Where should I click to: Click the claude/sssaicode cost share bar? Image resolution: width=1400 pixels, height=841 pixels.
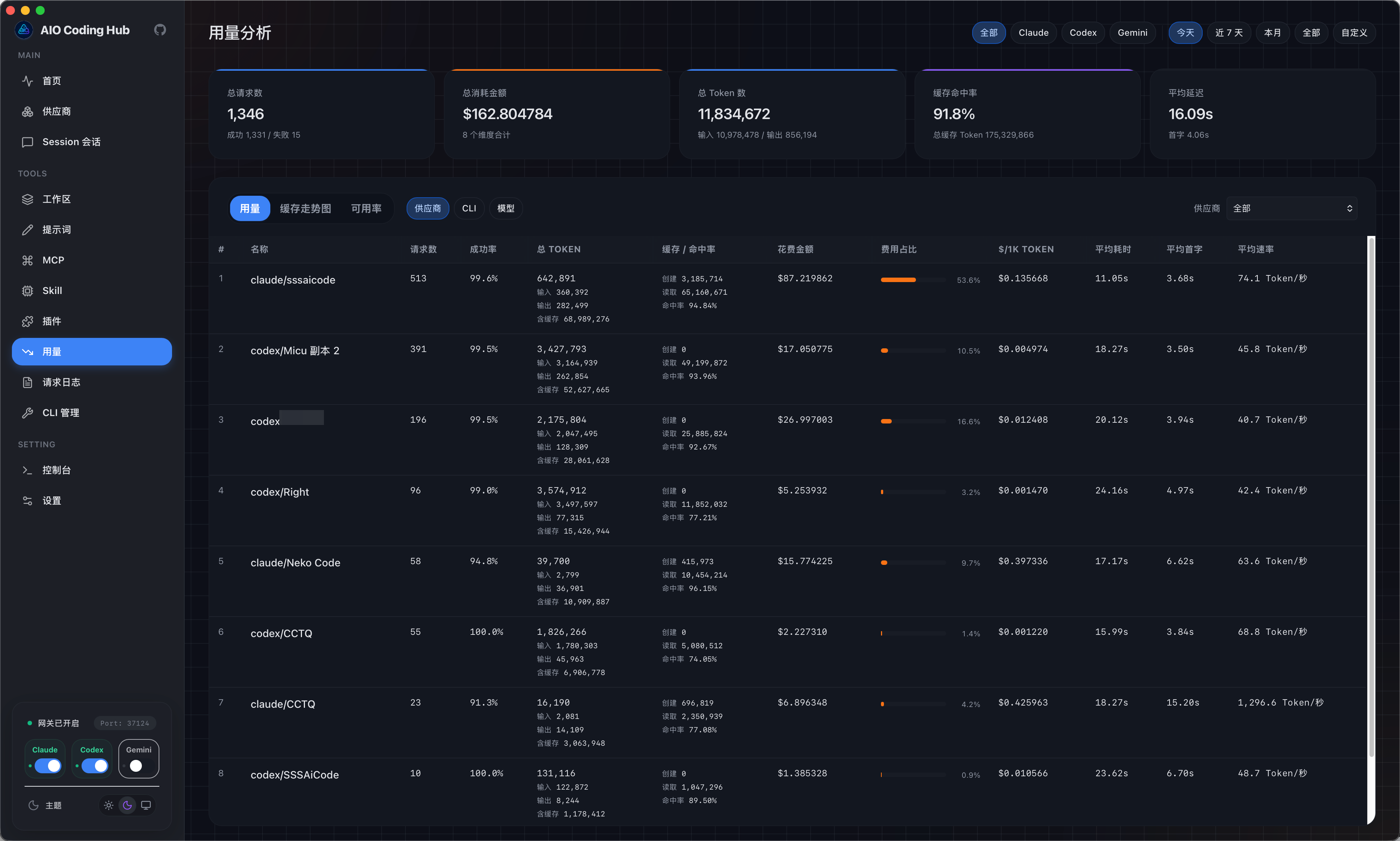912,279
